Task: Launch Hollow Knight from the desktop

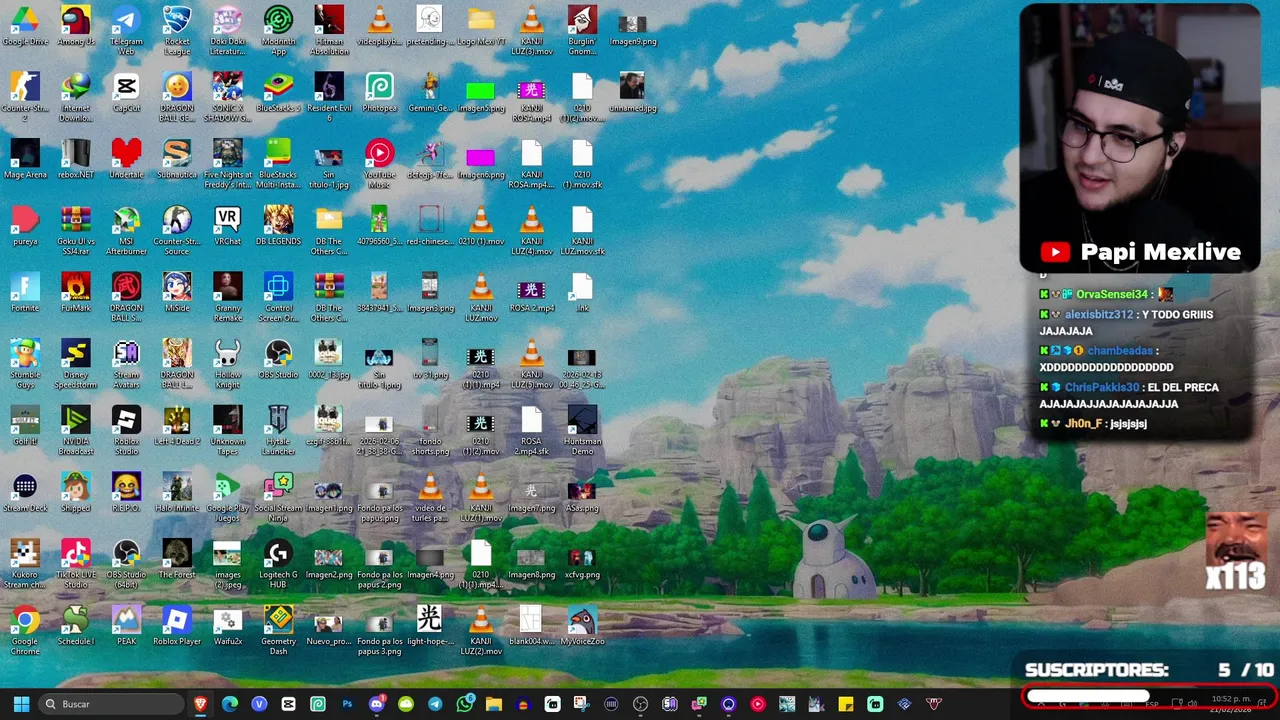Action: pos(227,364)
